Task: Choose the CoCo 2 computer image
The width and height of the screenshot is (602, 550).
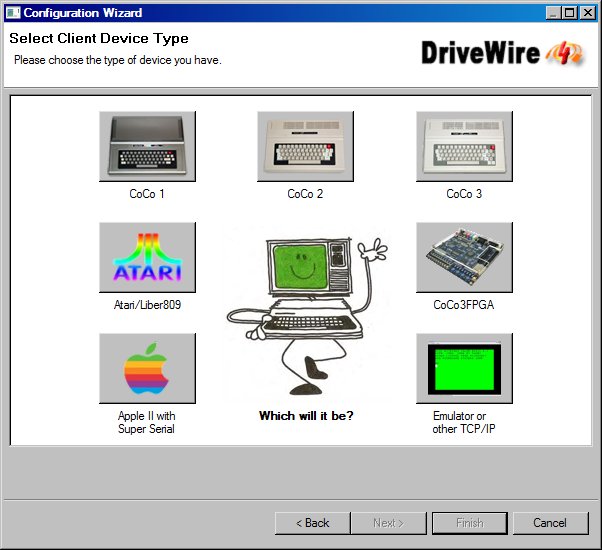Action: pyautogui.click(x=306, y=146)
